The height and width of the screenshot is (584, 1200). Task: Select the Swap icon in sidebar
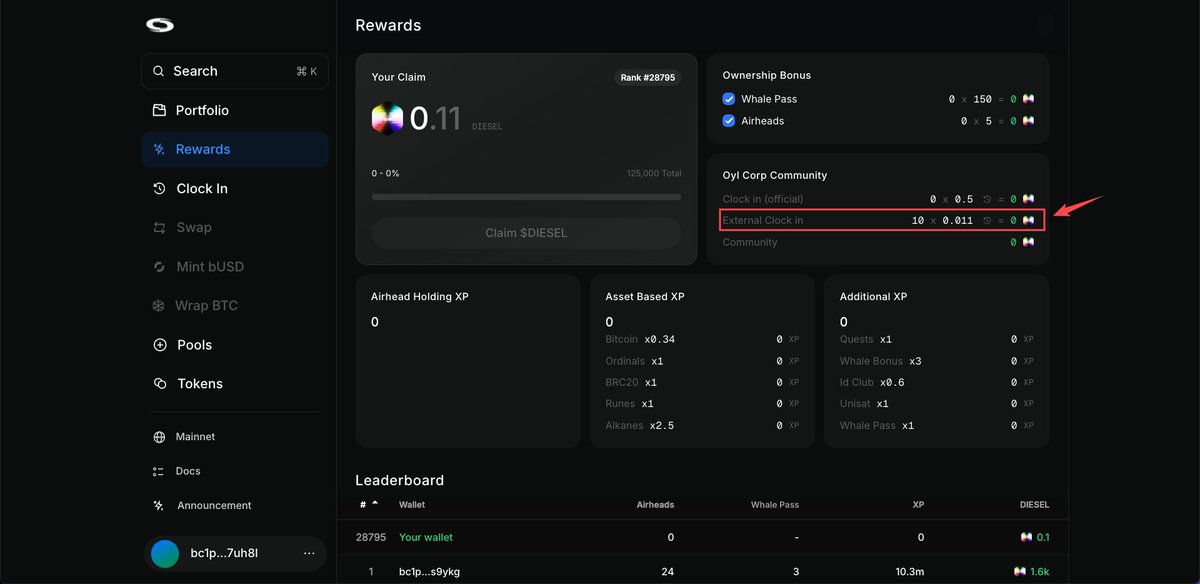coord(159,227)
